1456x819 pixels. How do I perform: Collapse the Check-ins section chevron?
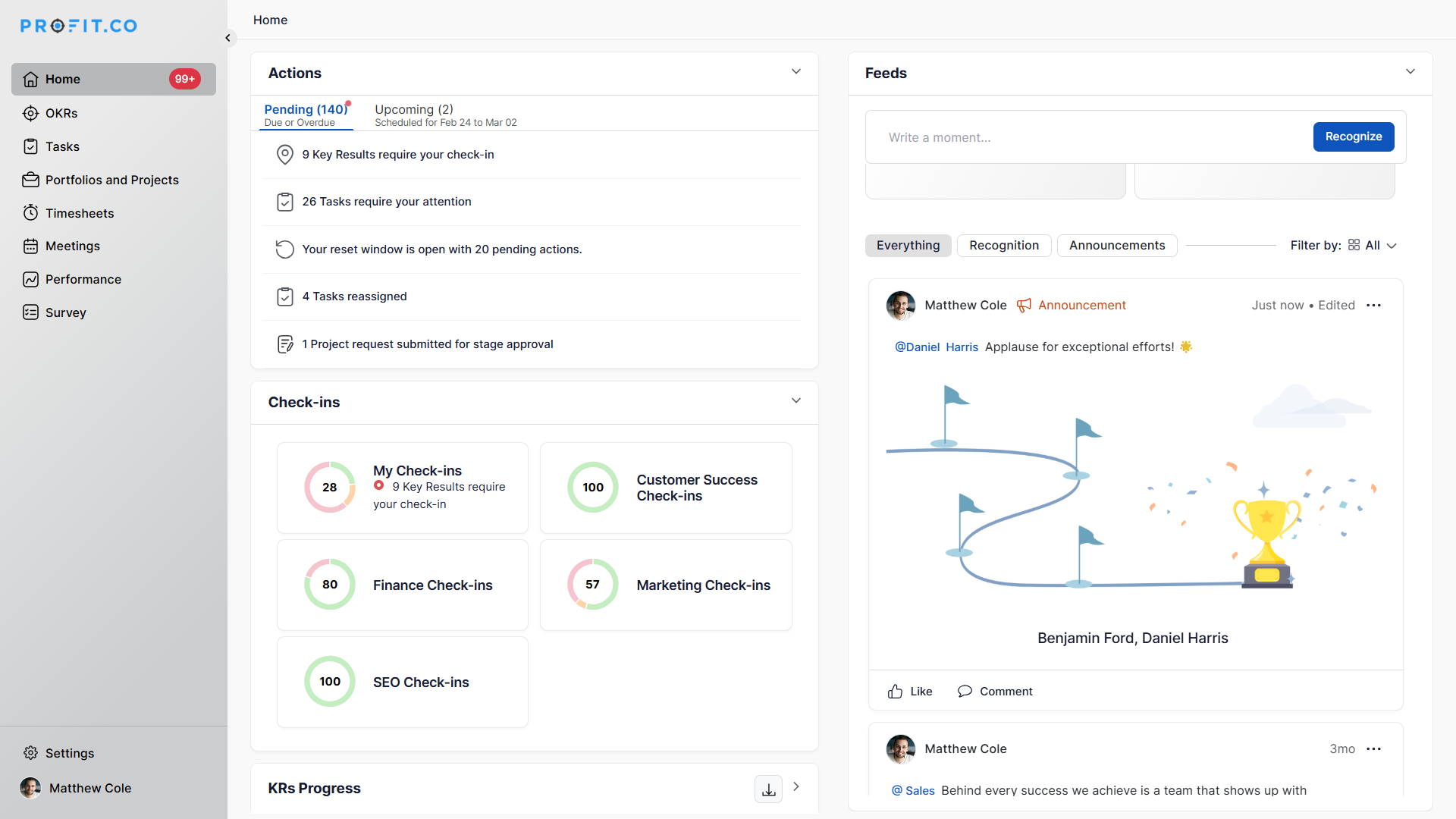point(796,401)
